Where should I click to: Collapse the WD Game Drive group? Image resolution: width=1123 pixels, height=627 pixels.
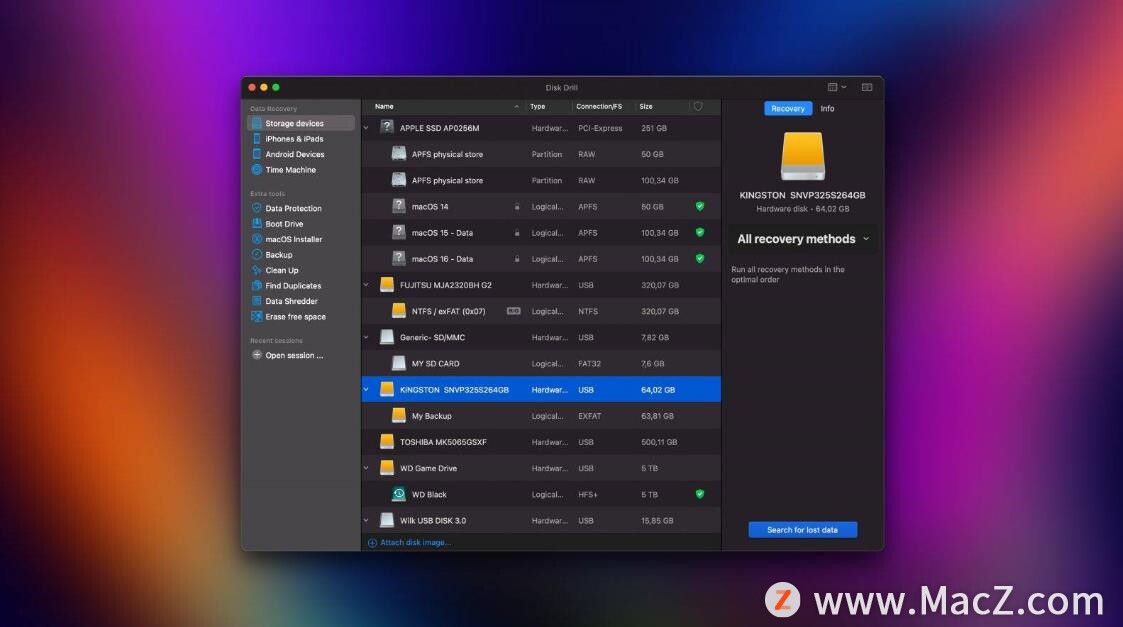pos(367,469)
